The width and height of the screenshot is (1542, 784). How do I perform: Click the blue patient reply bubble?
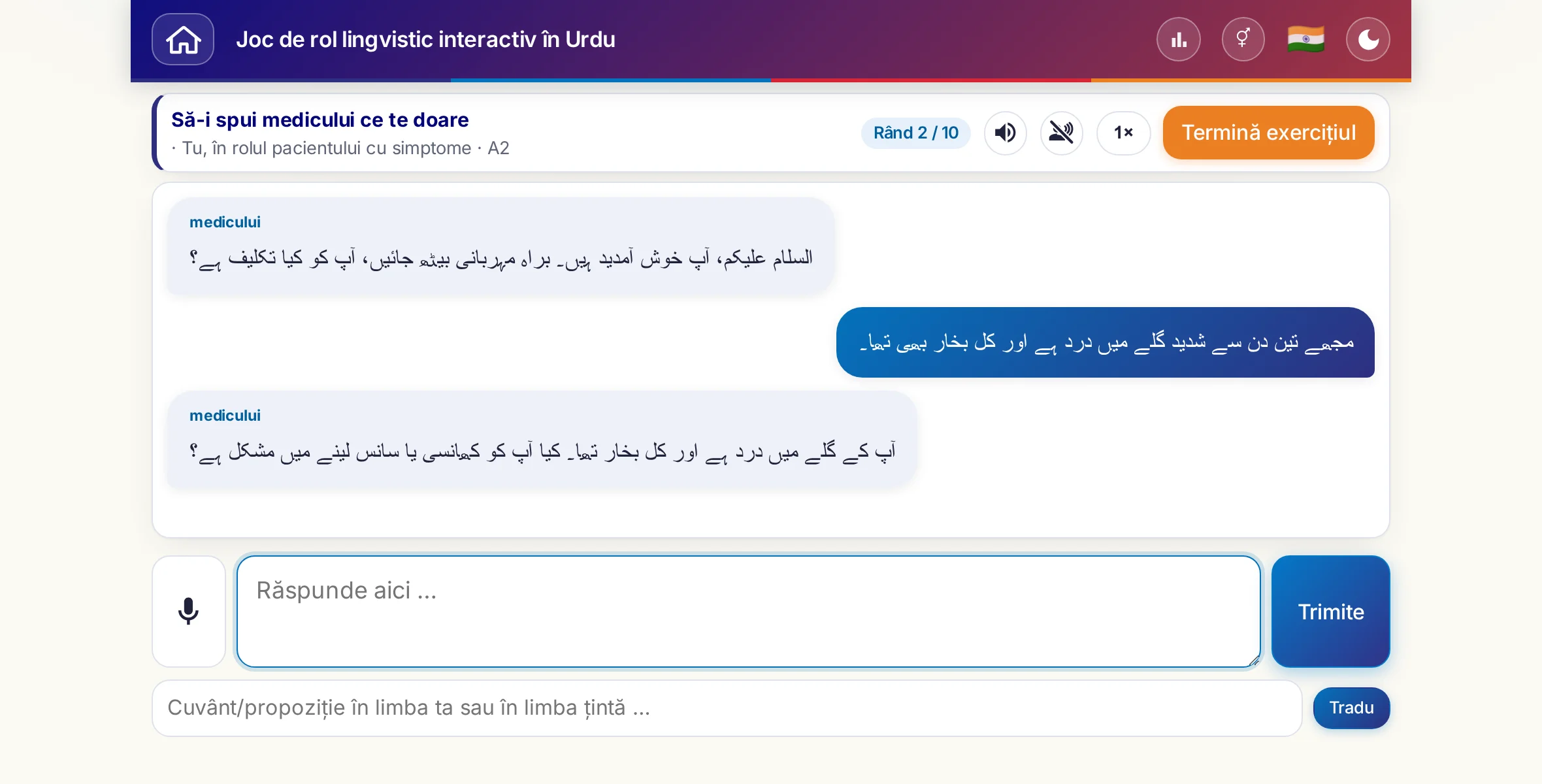coord(1106,342)
